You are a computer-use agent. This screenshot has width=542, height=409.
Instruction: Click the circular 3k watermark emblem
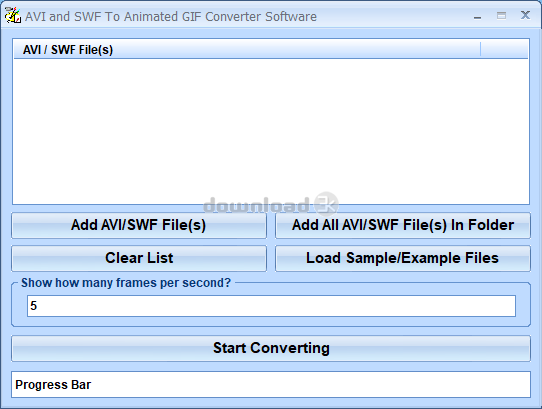[x=326, y=204]
